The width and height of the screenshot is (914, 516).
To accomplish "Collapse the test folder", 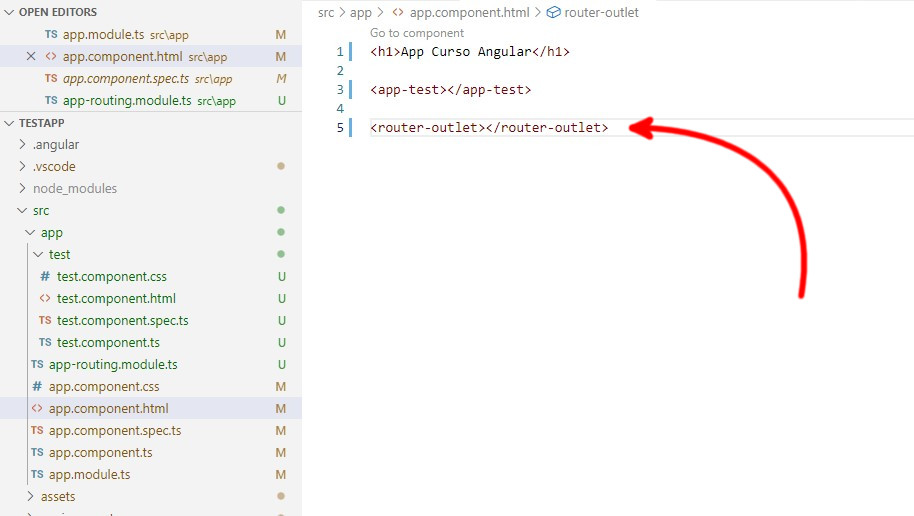I will (39, 255).
